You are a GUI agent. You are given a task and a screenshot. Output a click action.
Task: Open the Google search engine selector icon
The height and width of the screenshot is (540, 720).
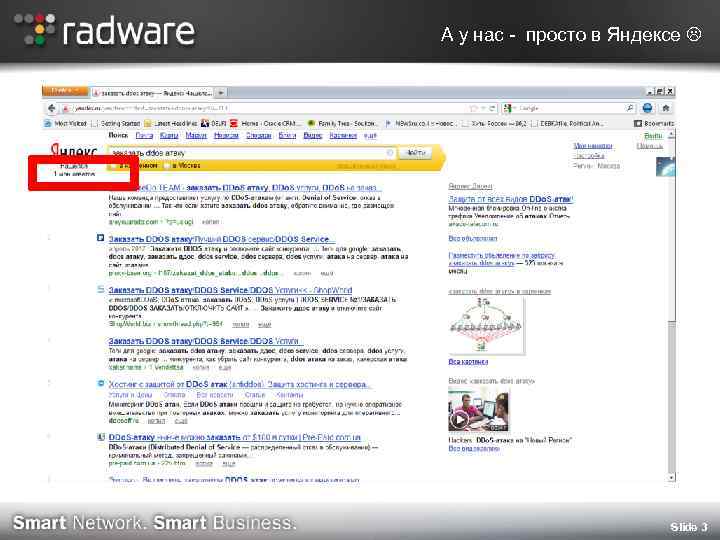click(x=507, y=108)
